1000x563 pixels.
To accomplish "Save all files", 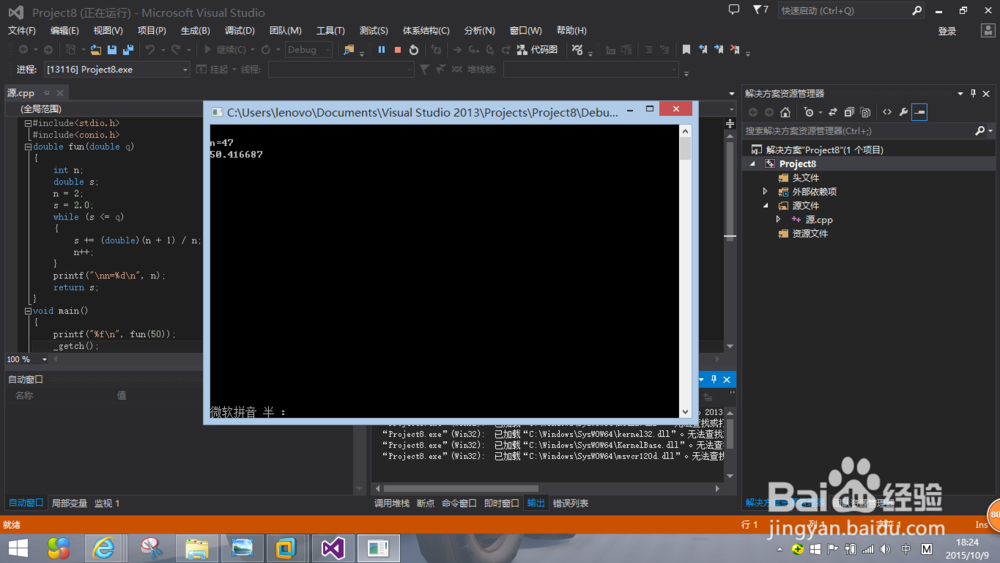I will (x=128, y=50).
